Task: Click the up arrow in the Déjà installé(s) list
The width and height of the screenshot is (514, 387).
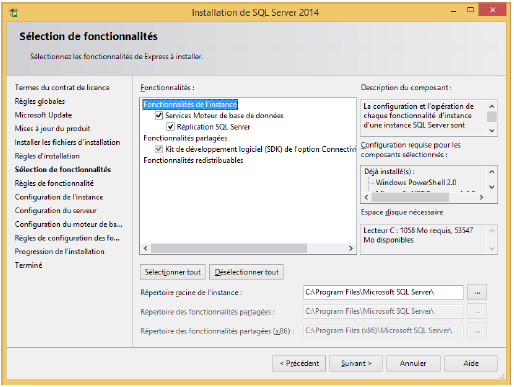Action: point(491,172)
